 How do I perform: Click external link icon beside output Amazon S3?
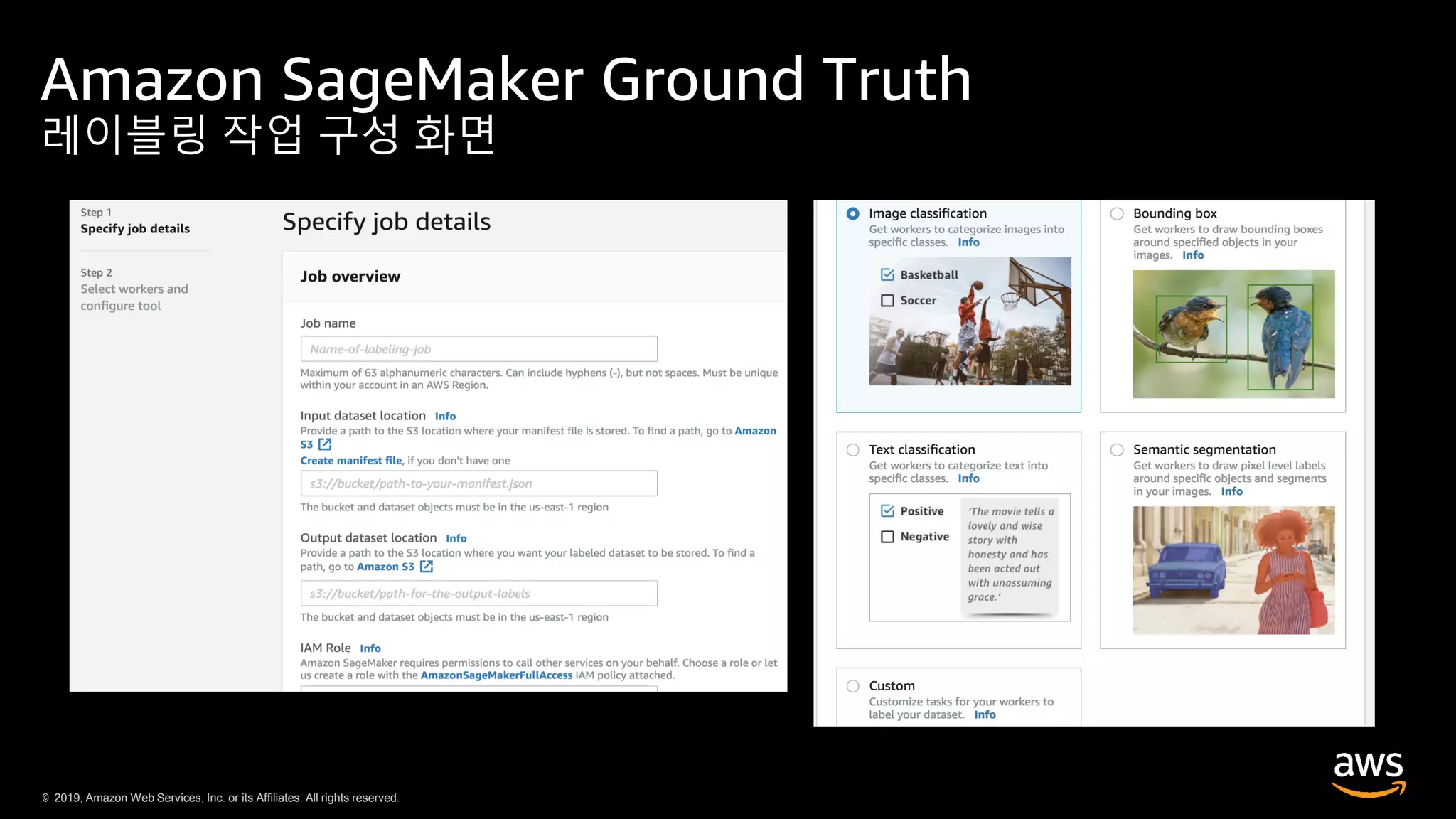(427, 567)
